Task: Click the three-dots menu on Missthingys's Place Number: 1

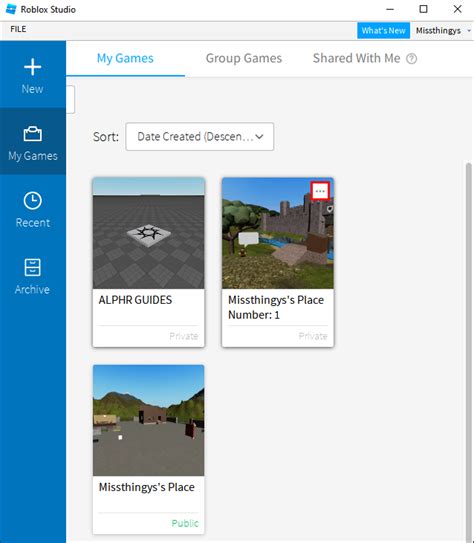Action: (320, 191)
